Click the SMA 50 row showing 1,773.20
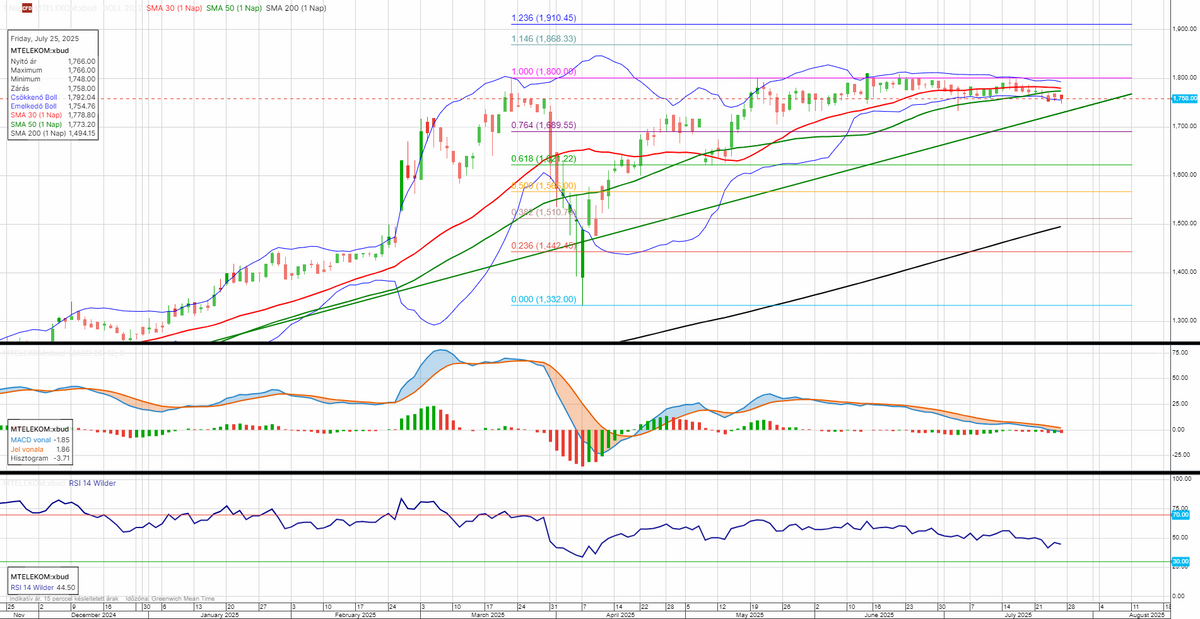Screen dimensions: 1200x619 coord(53,124)
